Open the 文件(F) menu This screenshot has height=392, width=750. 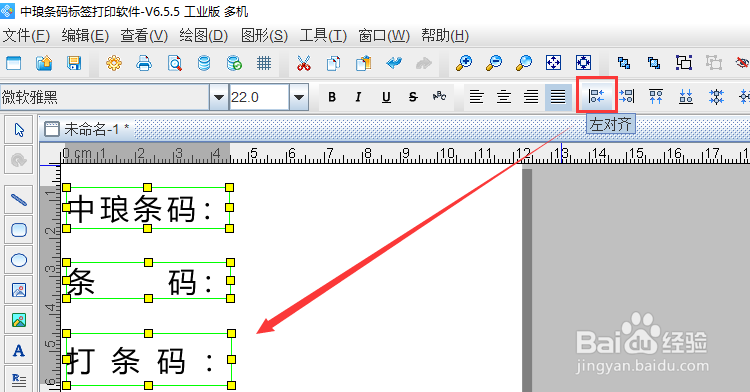[x=26, y=35]
